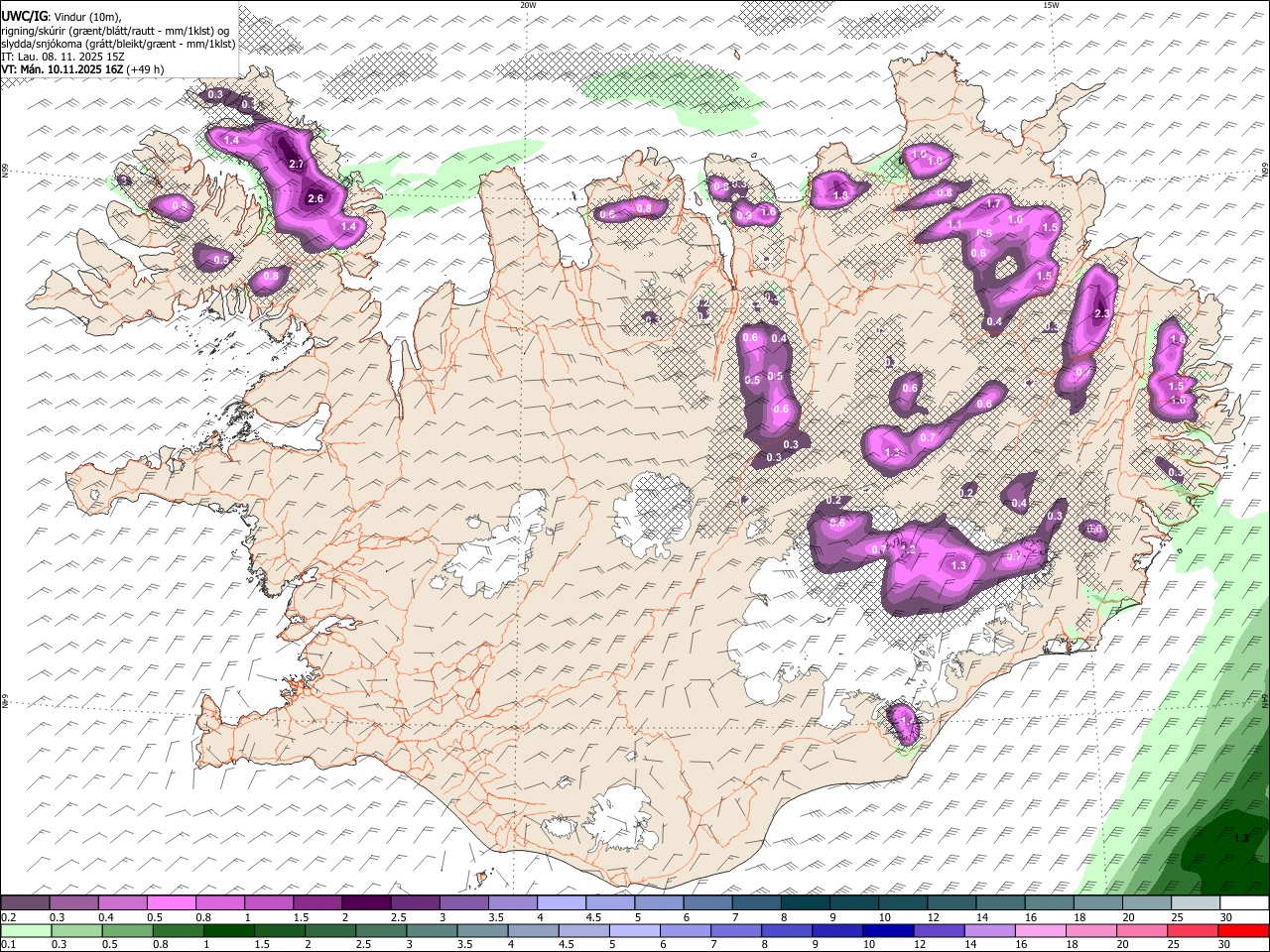1270x952 pixels.
Task: Click the '12' label in lower legend row
Action: [920, 944]
